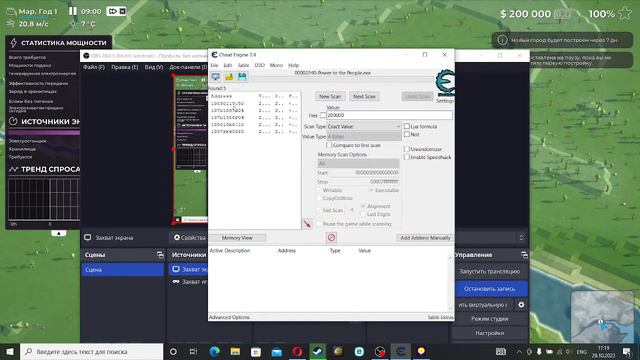Click the trend chart icon beside Тренд спроса
640x360 pixels.
(x=13, y=169)
